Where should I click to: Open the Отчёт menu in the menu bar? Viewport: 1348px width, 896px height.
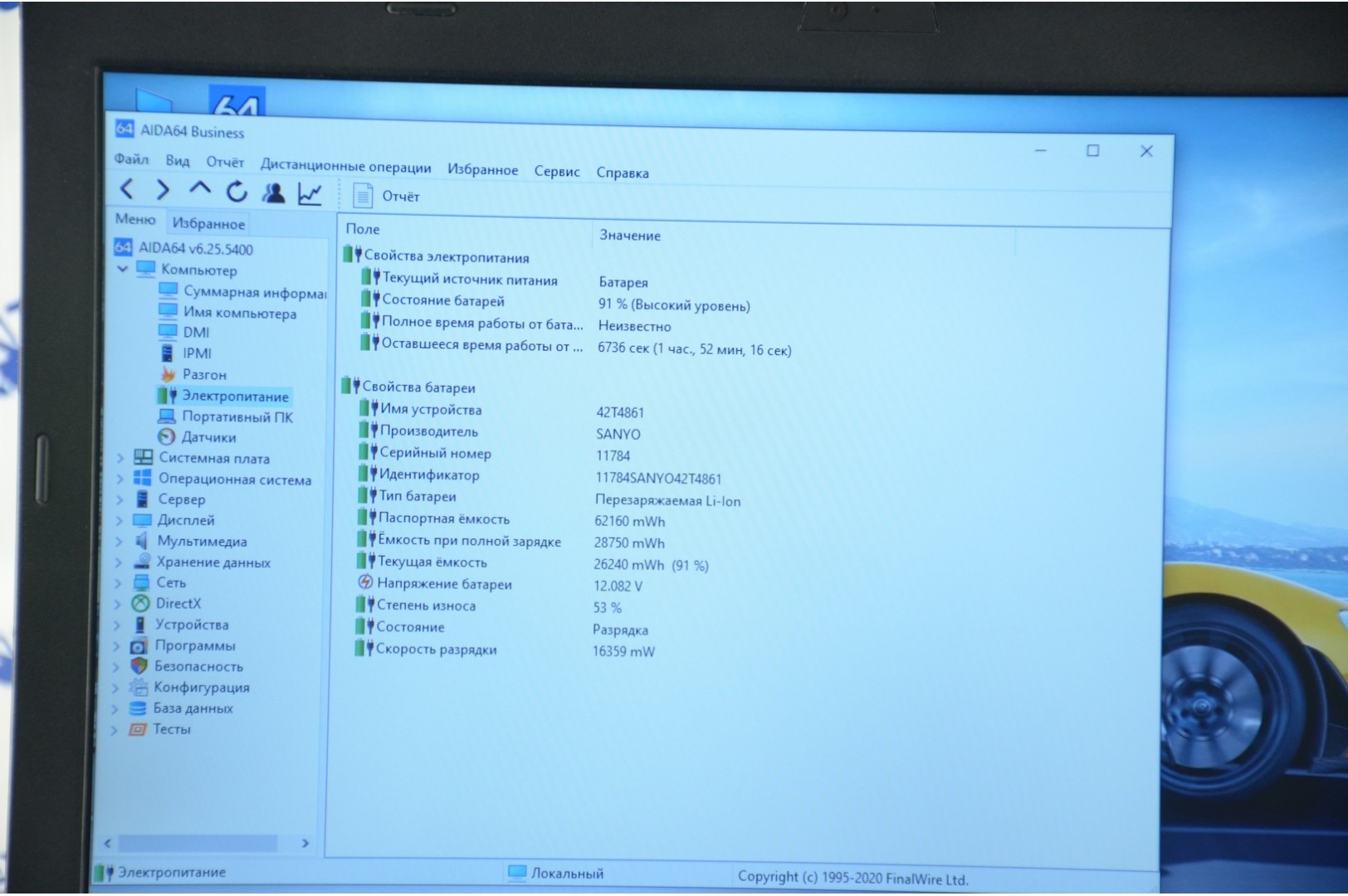pyautogui.click(x=225, y=163)
